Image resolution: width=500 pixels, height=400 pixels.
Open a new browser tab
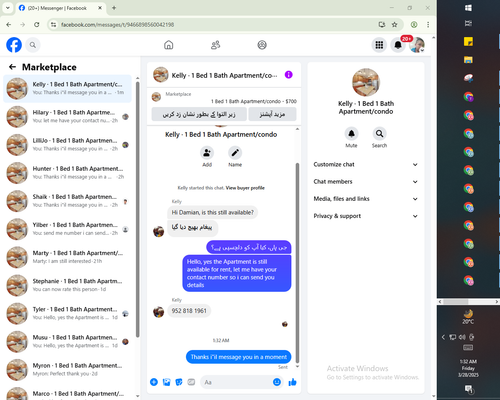[114, 8]
